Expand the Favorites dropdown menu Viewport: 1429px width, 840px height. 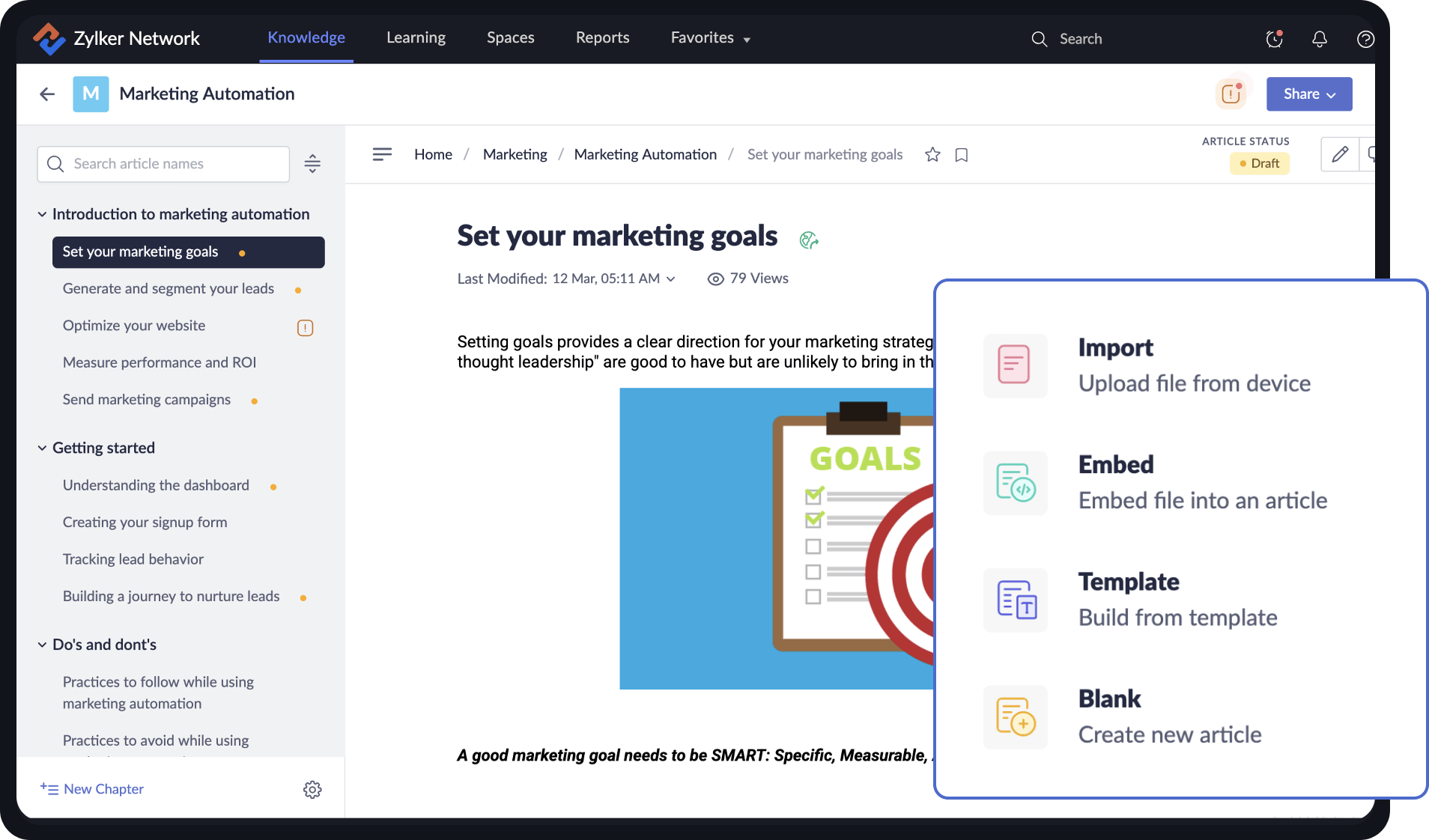coord(710,38)
